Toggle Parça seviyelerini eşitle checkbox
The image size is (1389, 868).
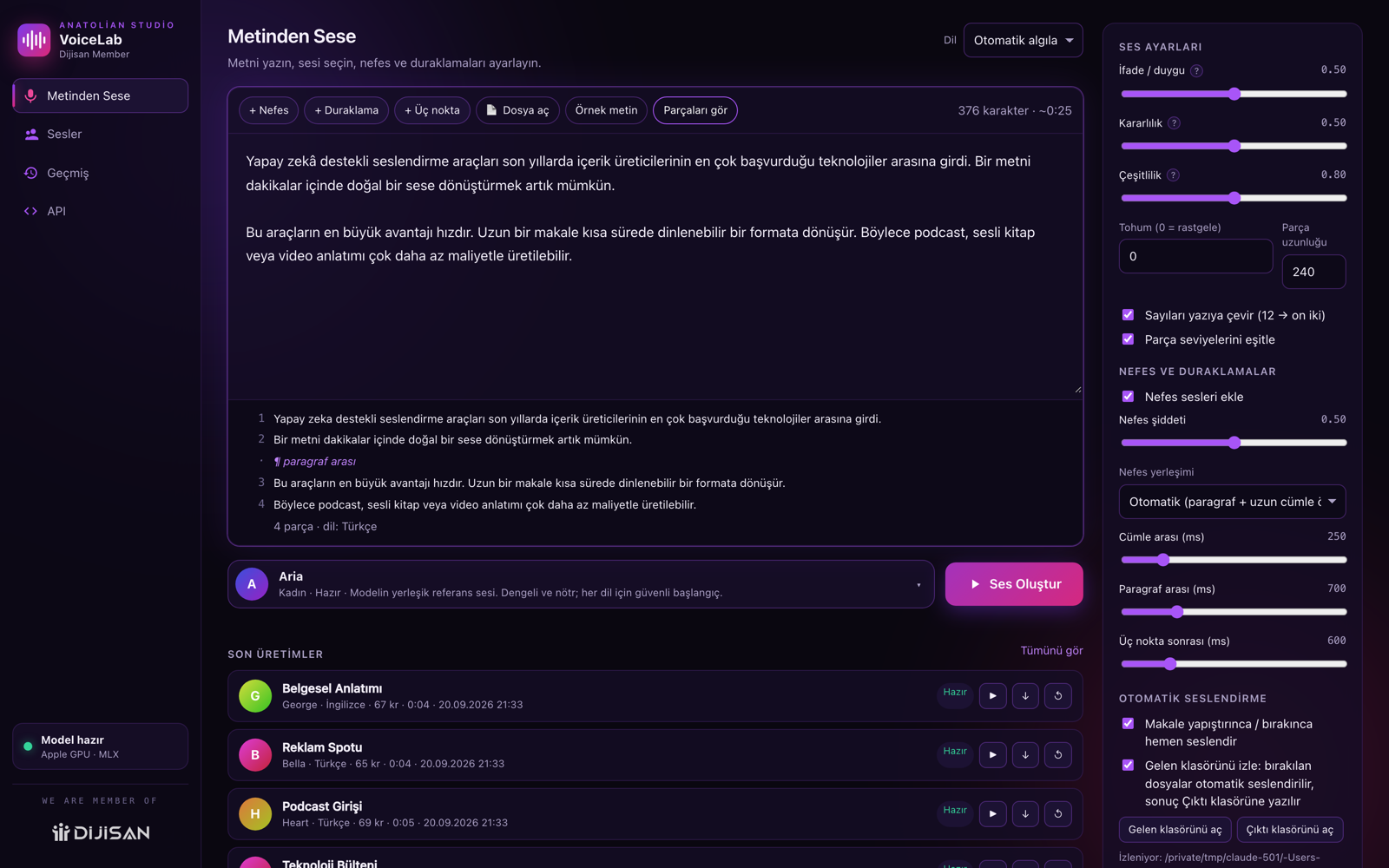click(x=1128, y=339)
